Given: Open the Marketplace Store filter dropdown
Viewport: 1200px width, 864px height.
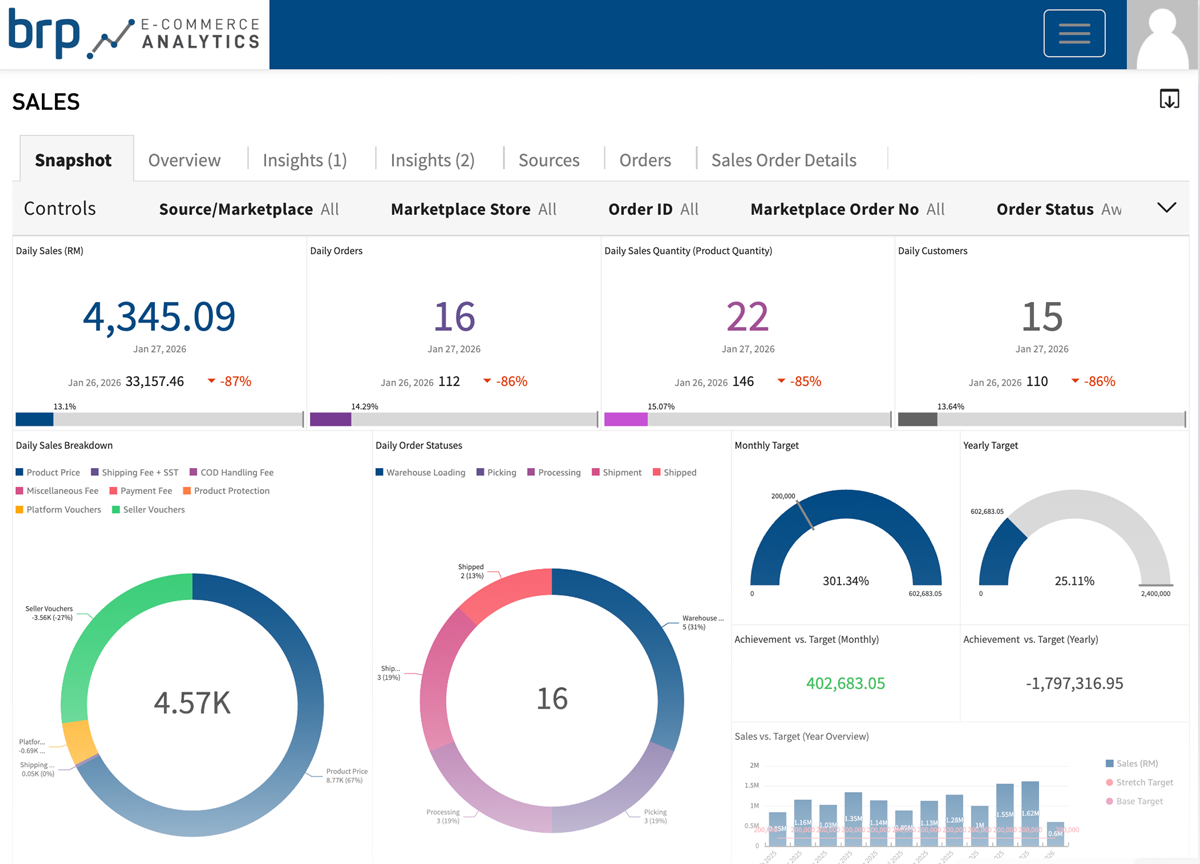Looking at the screenshot, I should click(x=473, y=209).
